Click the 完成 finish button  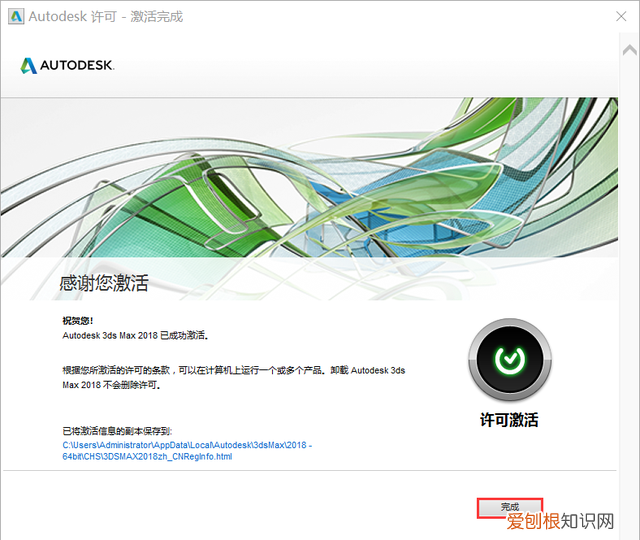510,507
